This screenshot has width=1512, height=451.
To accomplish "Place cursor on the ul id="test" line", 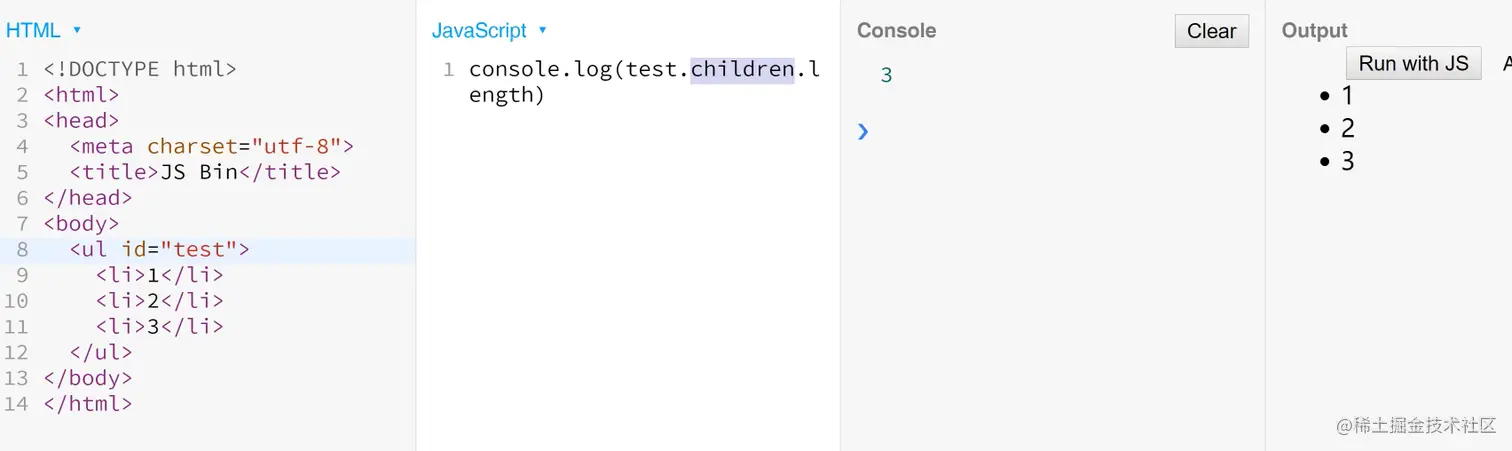I will click(x=159, y=249).
